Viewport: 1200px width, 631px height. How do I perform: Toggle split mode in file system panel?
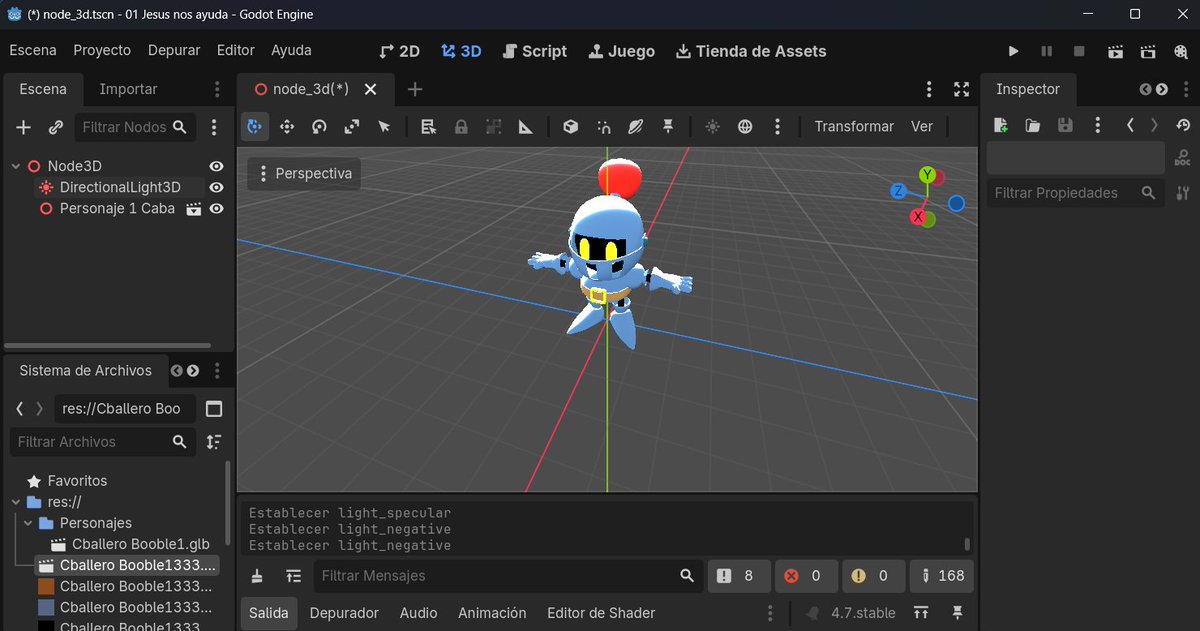click(x=214, y=409)
